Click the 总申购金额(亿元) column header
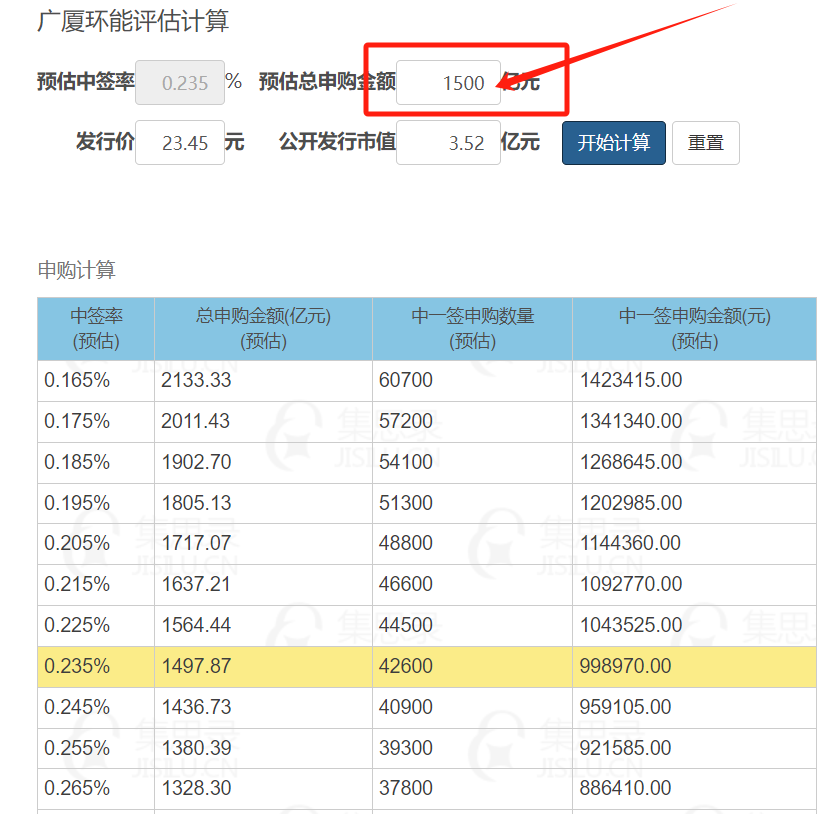The image size is (820, 814). [263, 329]
